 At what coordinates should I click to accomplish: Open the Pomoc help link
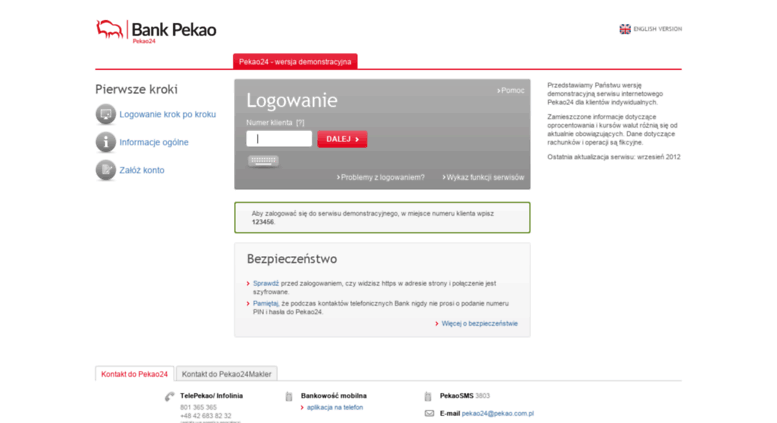pyautogui.click(x=511, y=91)
